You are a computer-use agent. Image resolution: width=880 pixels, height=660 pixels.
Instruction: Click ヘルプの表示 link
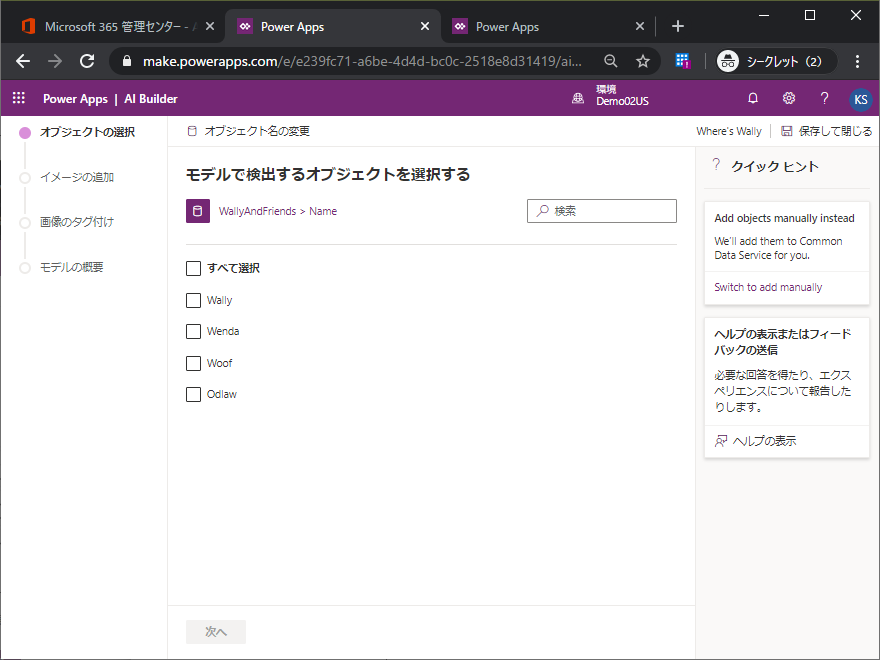click(764, 441)
